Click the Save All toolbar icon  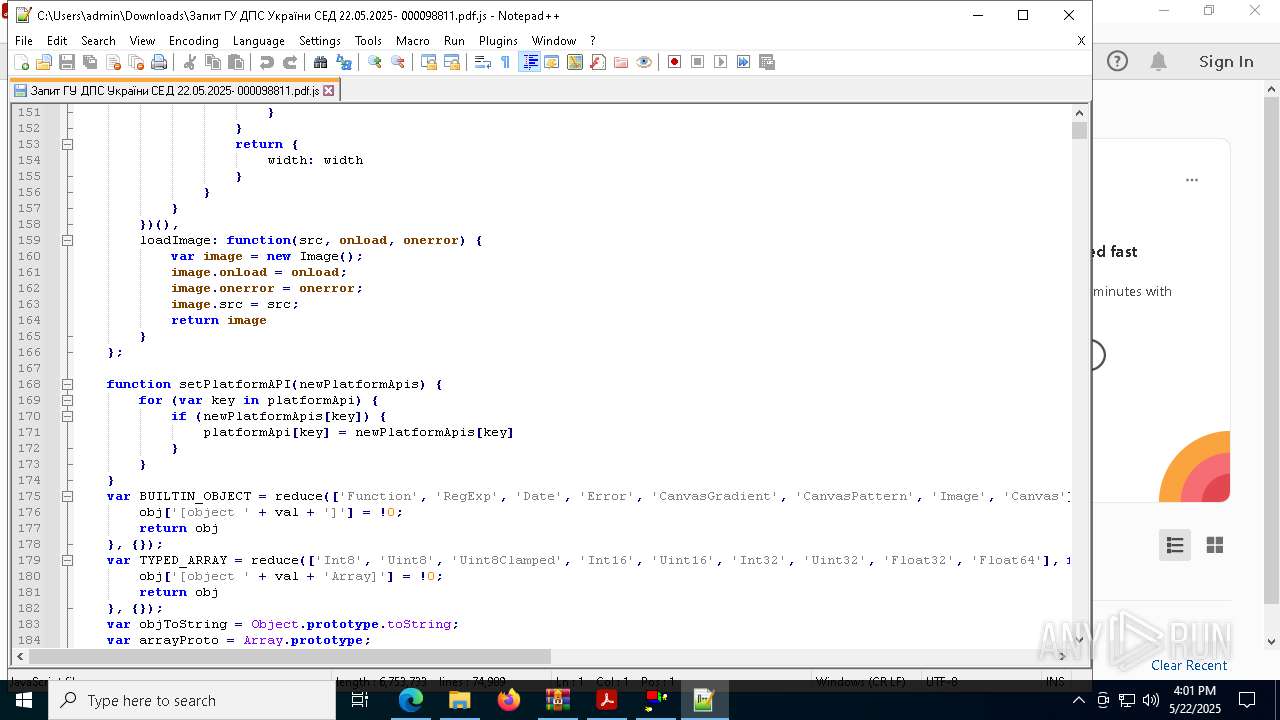pos(90,62)
